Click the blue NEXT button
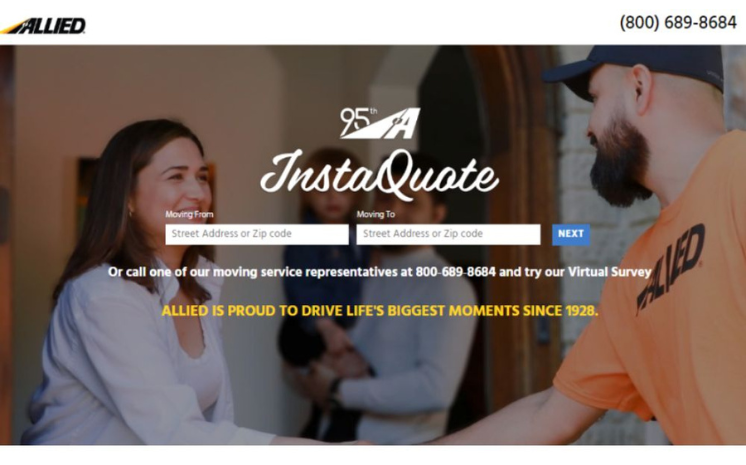This screenshot has width=746, height=465. coord(571,234)
